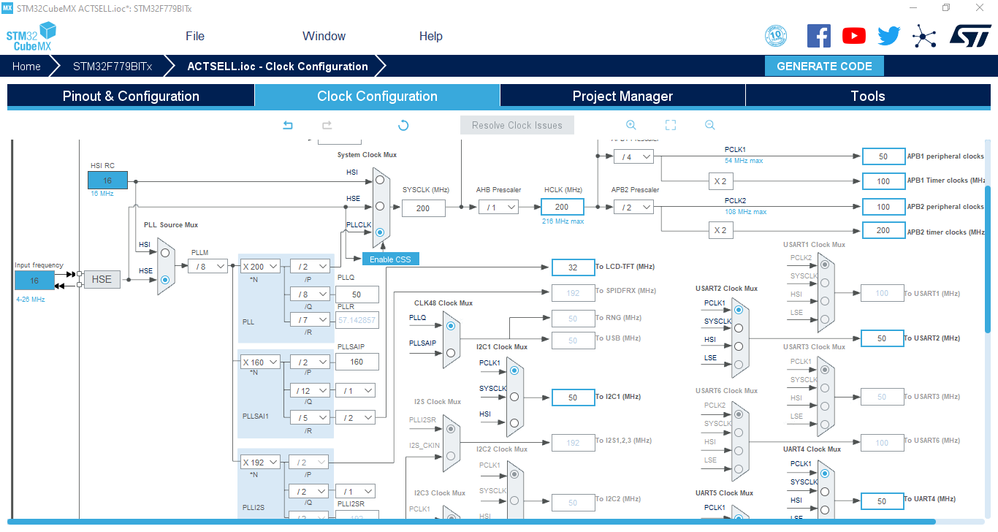
Task: Click the HSI RC 16 value box
Action: [108, 180]
